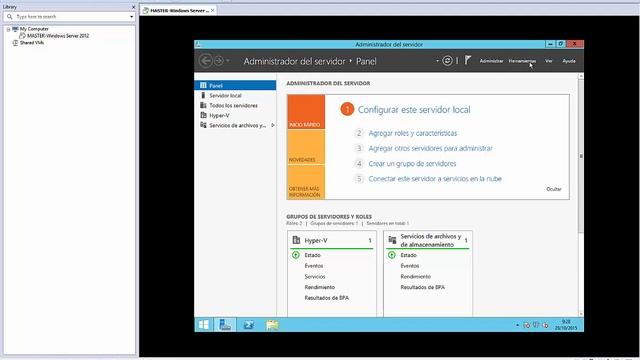640x360 pixels.
Task: Collapse the My Computer tree node
Action: [x=8, y=29]
